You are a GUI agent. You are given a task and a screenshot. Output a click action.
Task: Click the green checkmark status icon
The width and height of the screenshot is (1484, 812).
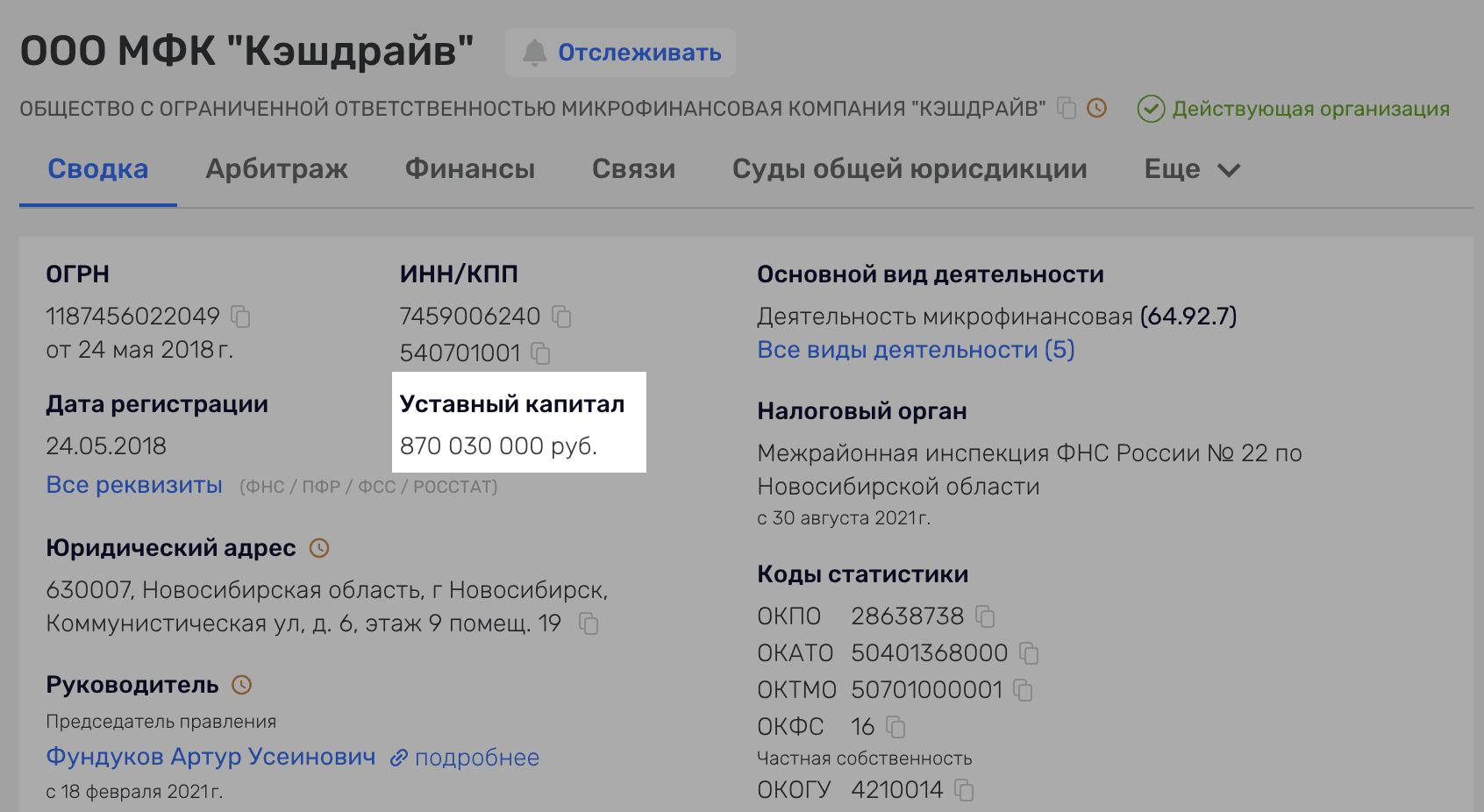(x=1151, y=109)
